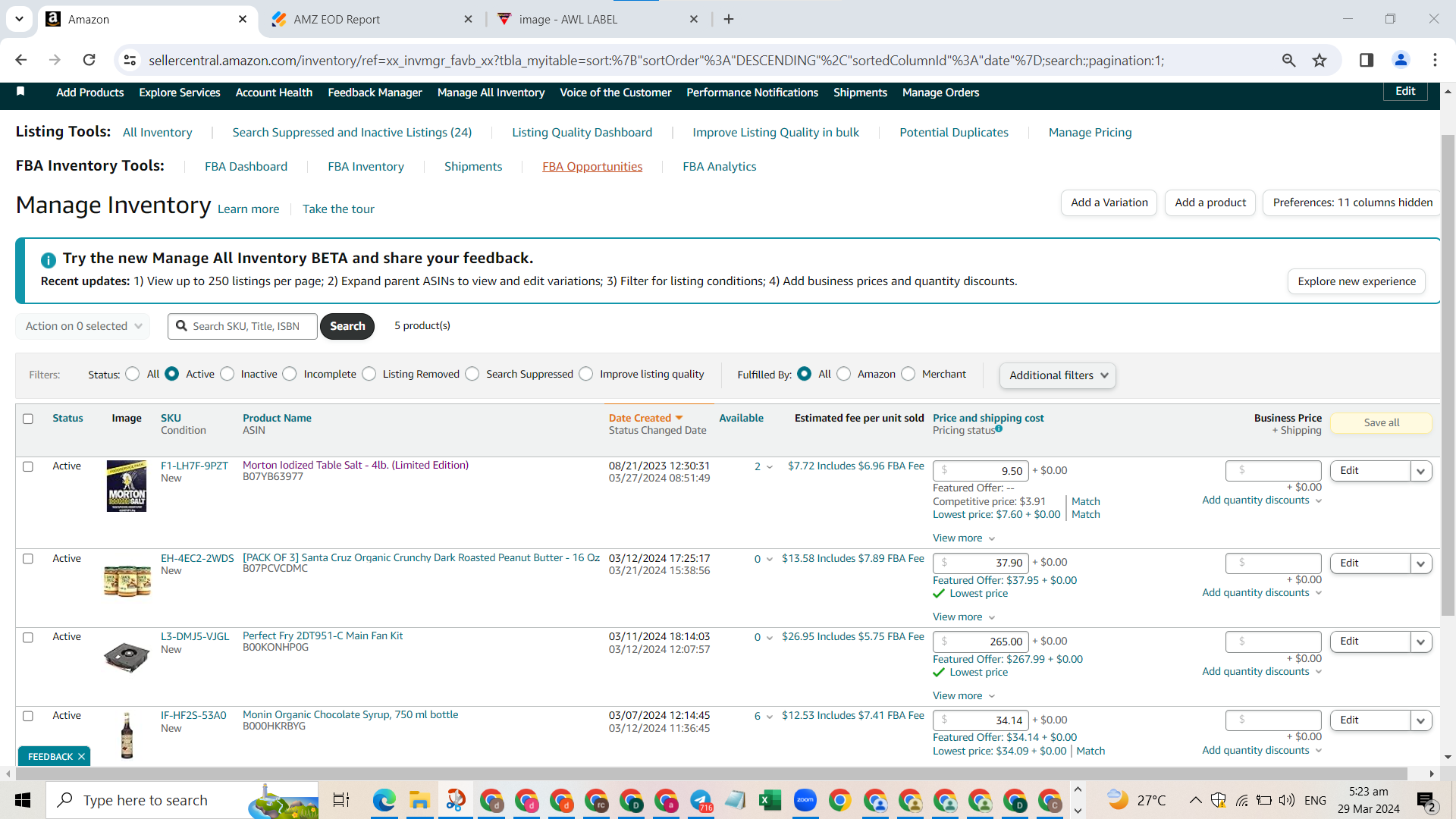
Task: Click the Morton Salt price input field
Action: coord(981,471)
